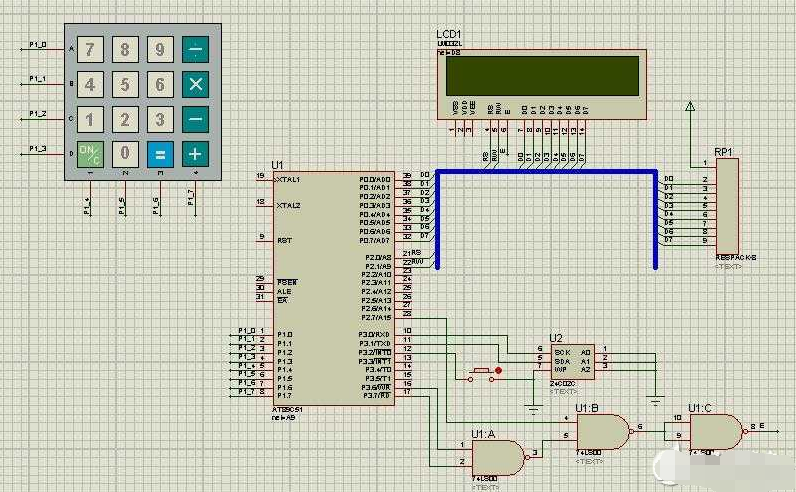Click the minus key on the keypad
The height and width of the screenshot is (492, 796).
[195, 119]
